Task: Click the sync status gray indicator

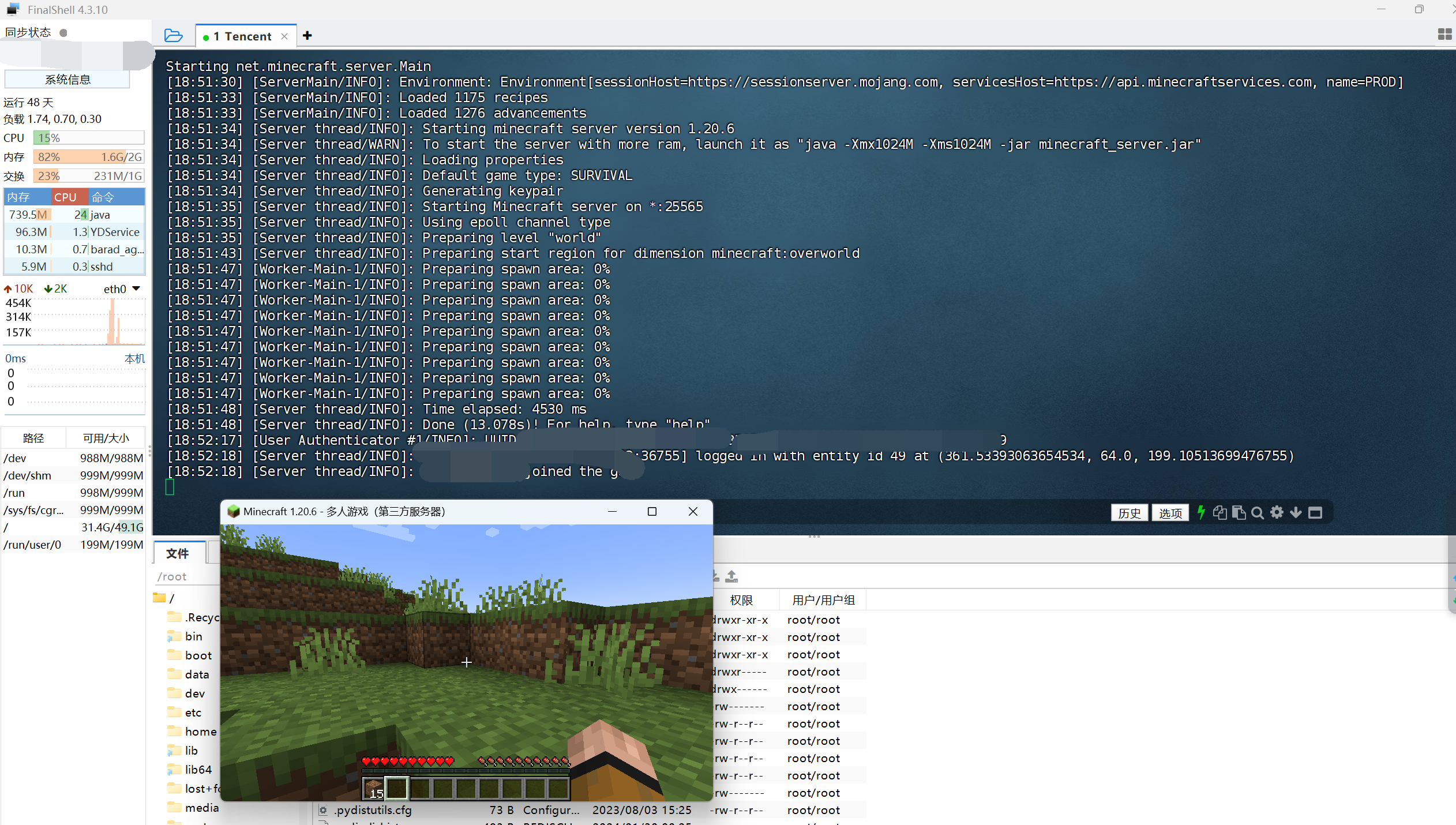Action: [63, 33]
